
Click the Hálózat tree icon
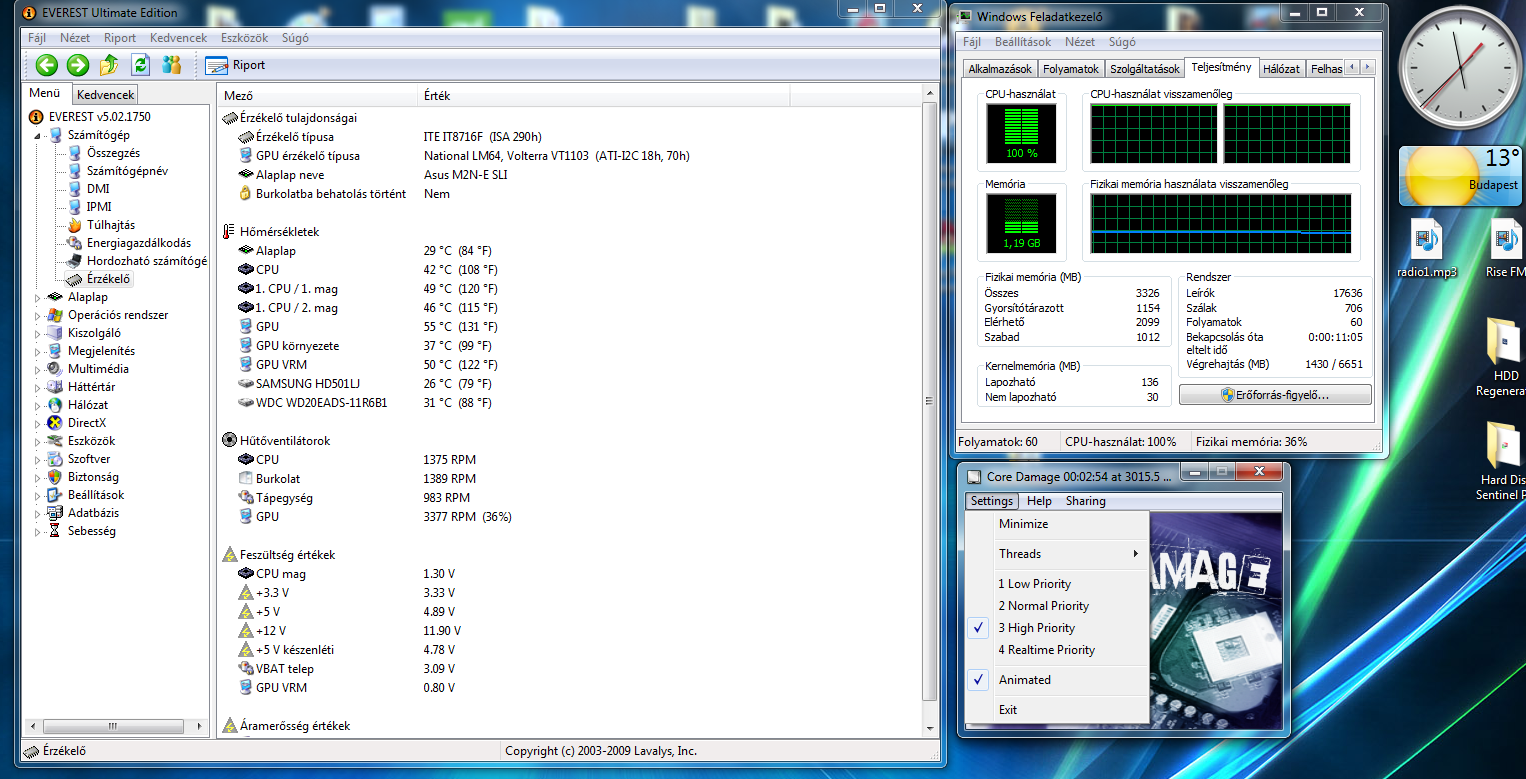coord(56,405)
